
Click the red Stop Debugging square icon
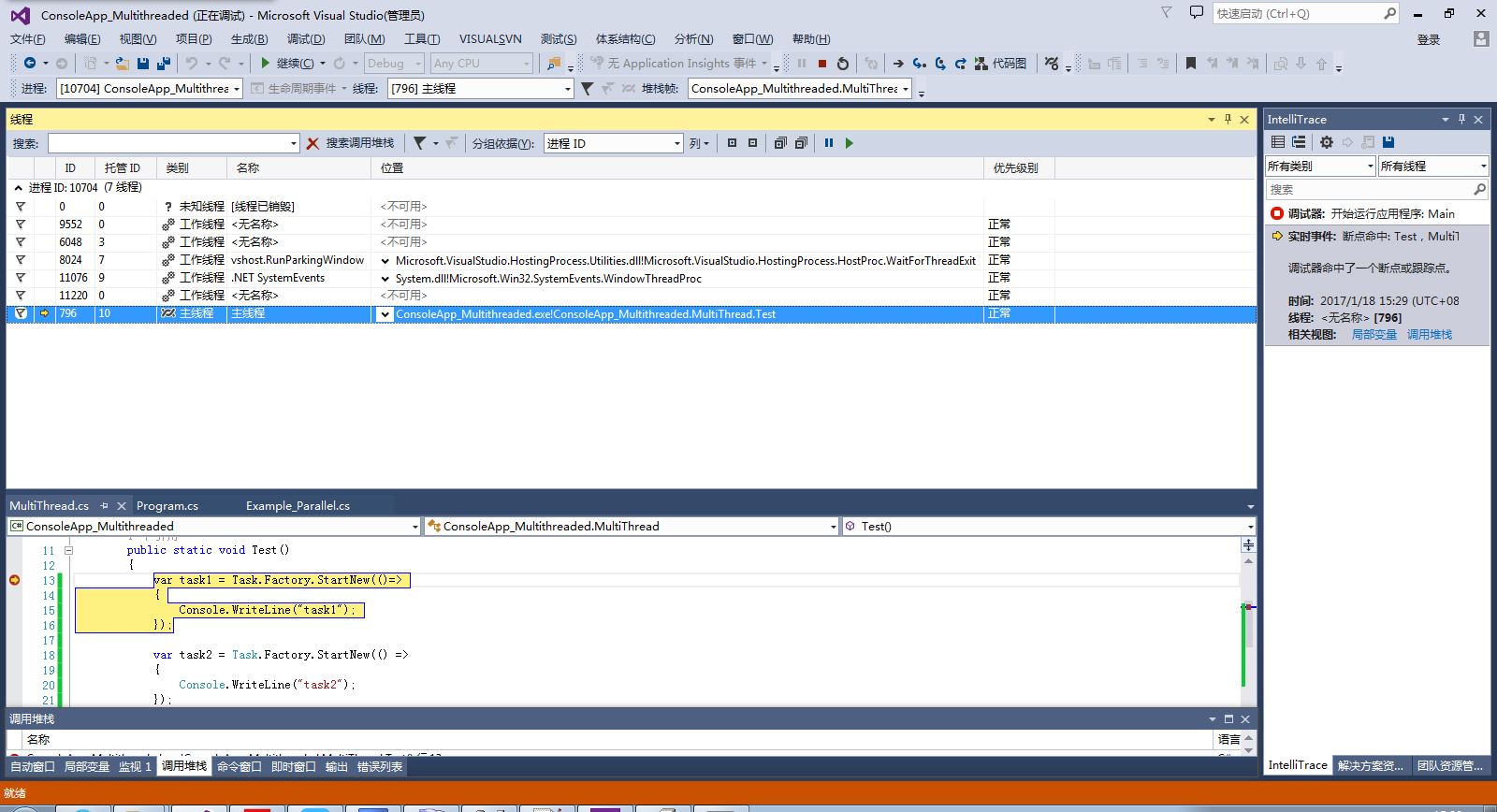(822, 64)
